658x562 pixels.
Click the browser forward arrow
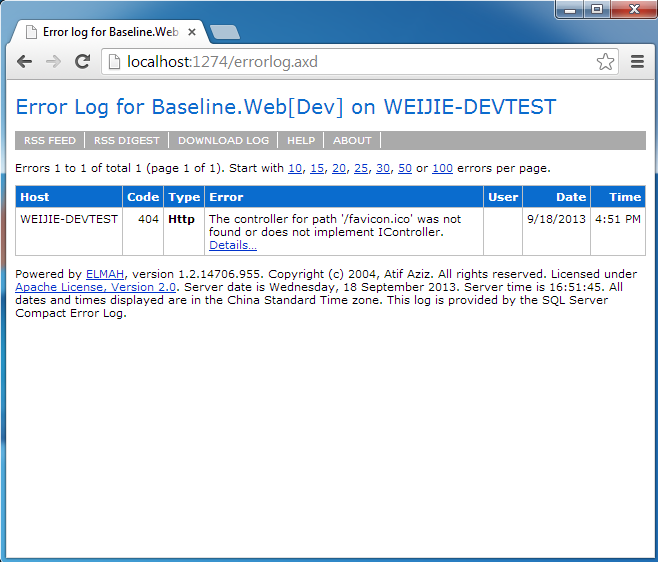coord(53,62)
